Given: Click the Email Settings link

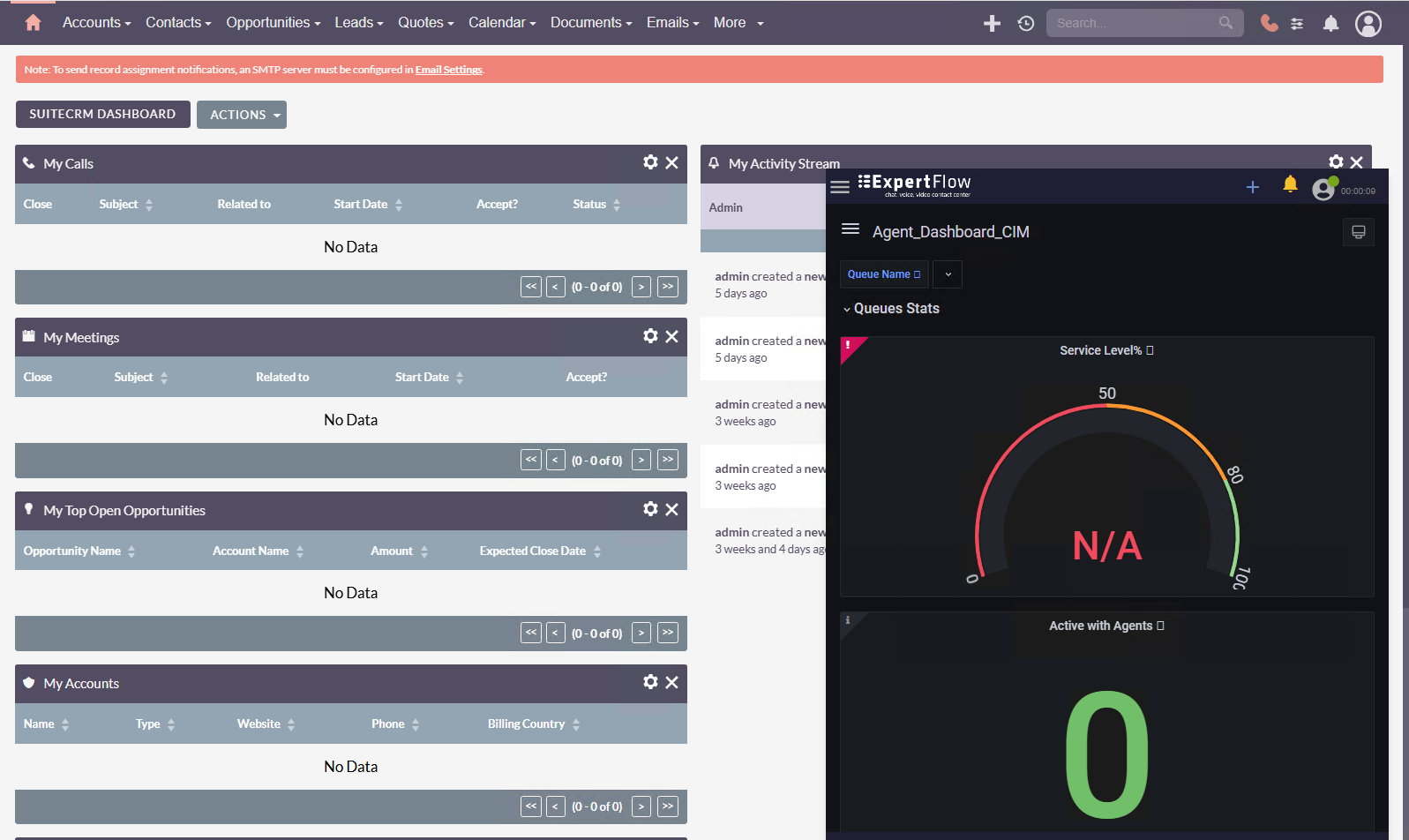Looking at the screenshot, I should [448, 70].
